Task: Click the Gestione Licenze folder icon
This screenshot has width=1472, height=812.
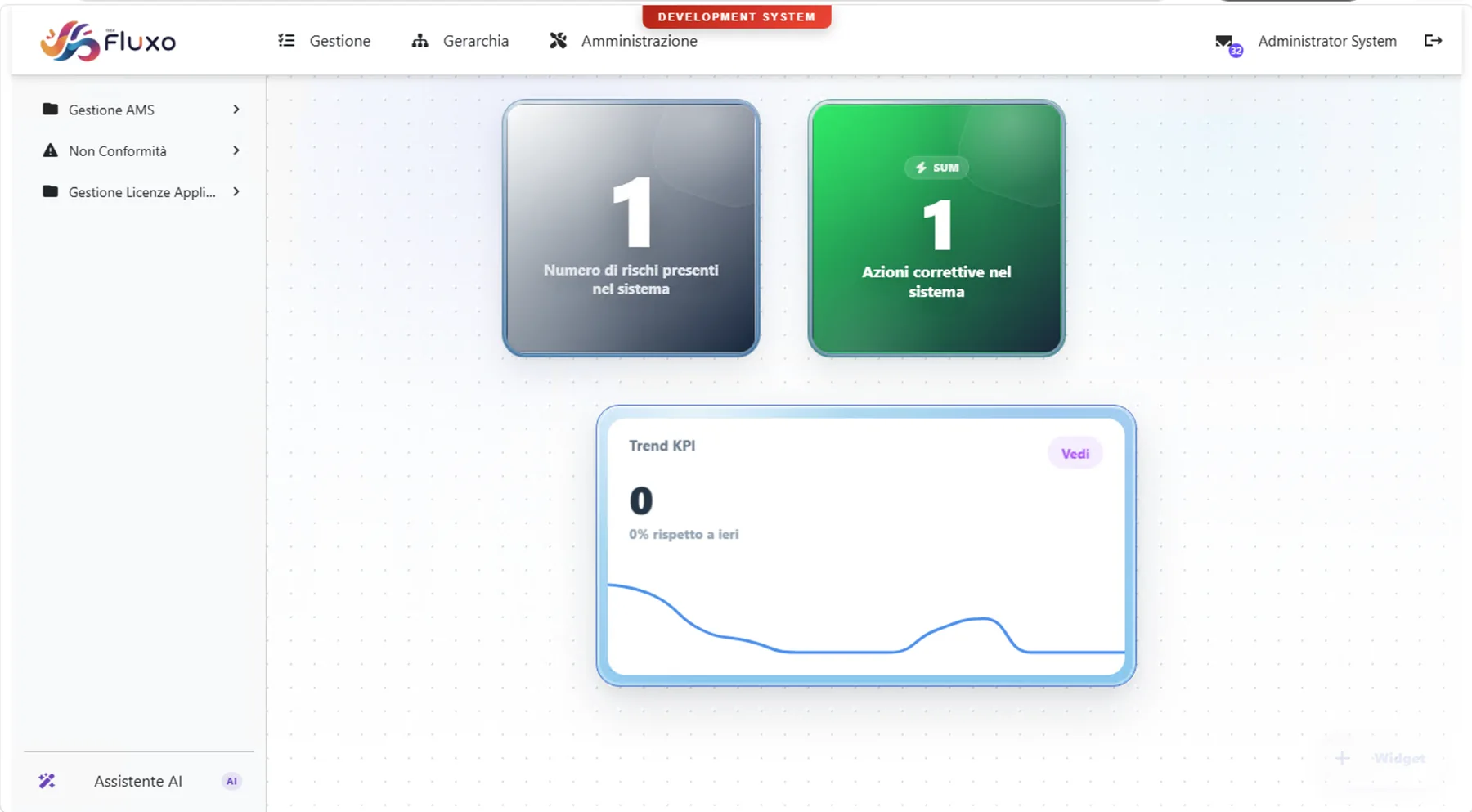Action: (x=50, y=191)
